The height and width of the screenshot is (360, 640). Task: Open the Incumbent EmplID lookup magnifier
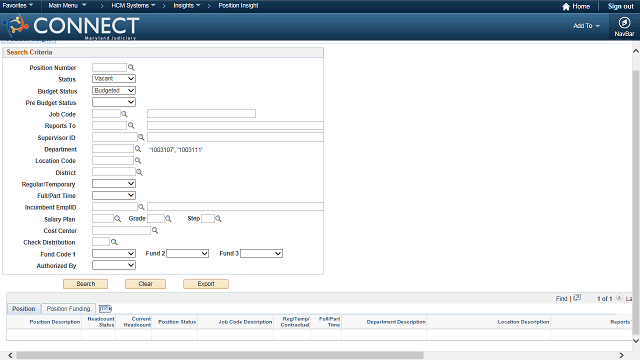[x=141, y=207]
